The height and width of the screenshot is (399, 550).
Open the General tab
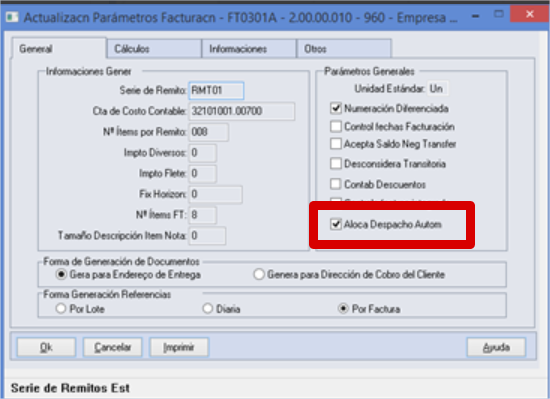59,48
